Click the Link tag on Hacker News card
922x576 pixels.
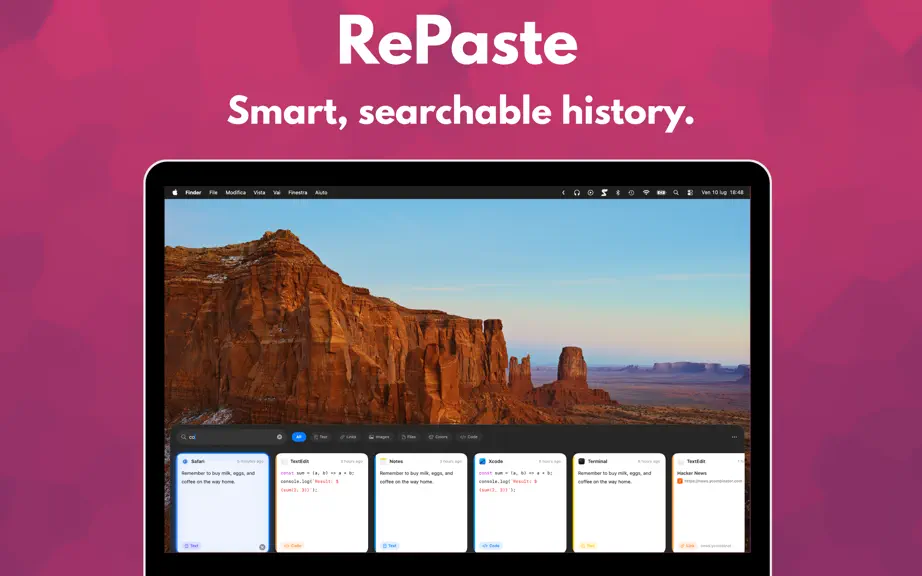pyautogui.click(x=687, y=545)
